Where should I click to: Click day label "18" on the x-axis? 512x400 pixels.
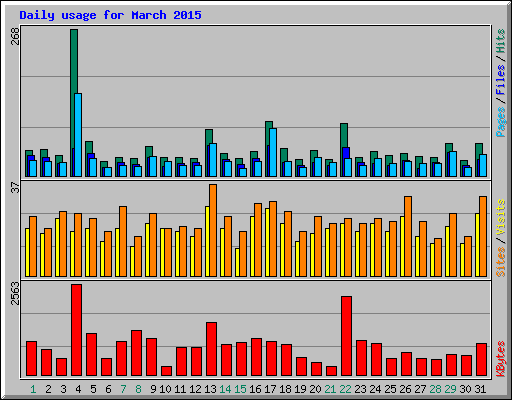[285, 389]
